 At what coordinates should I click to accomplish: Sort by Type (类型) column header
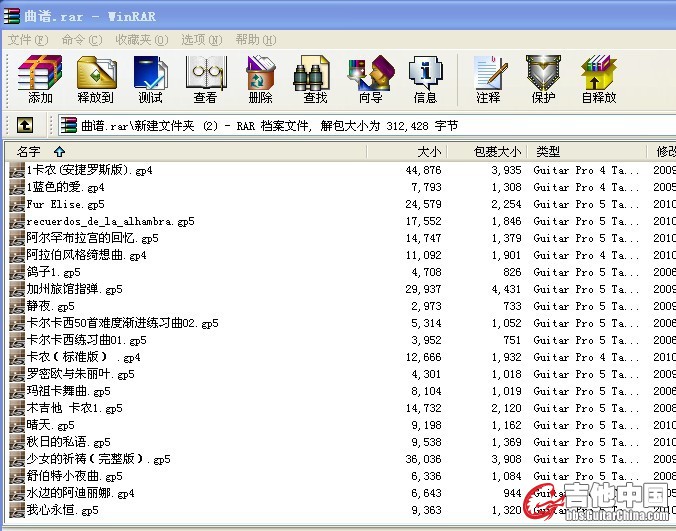pos(548,152)
